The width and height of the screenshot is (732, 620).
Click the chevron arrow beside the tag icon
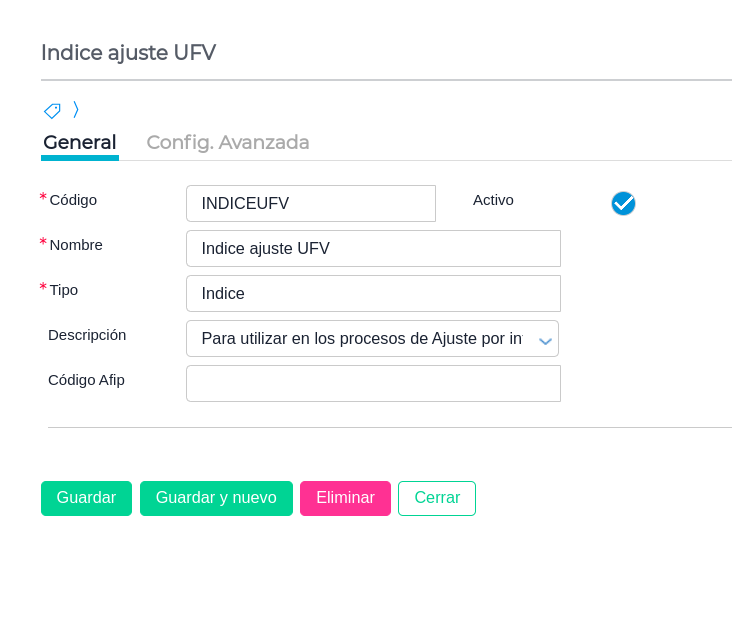click(x=76, y=109)
